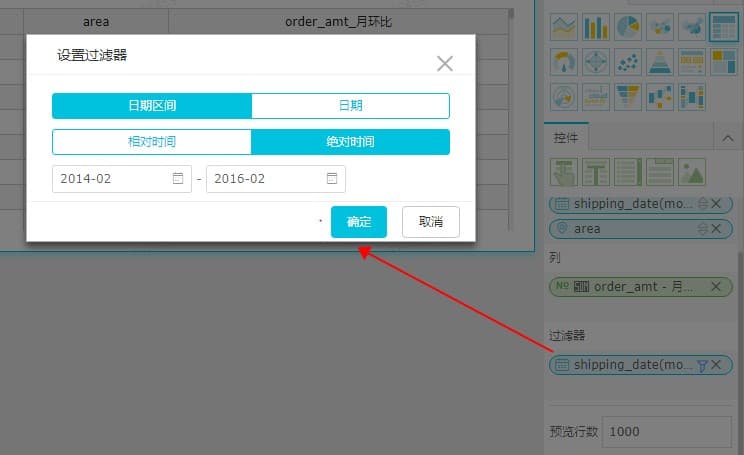Select the order_amt - 月 measure pill
The height and width of the screenshot is (455, 744).
641,287
